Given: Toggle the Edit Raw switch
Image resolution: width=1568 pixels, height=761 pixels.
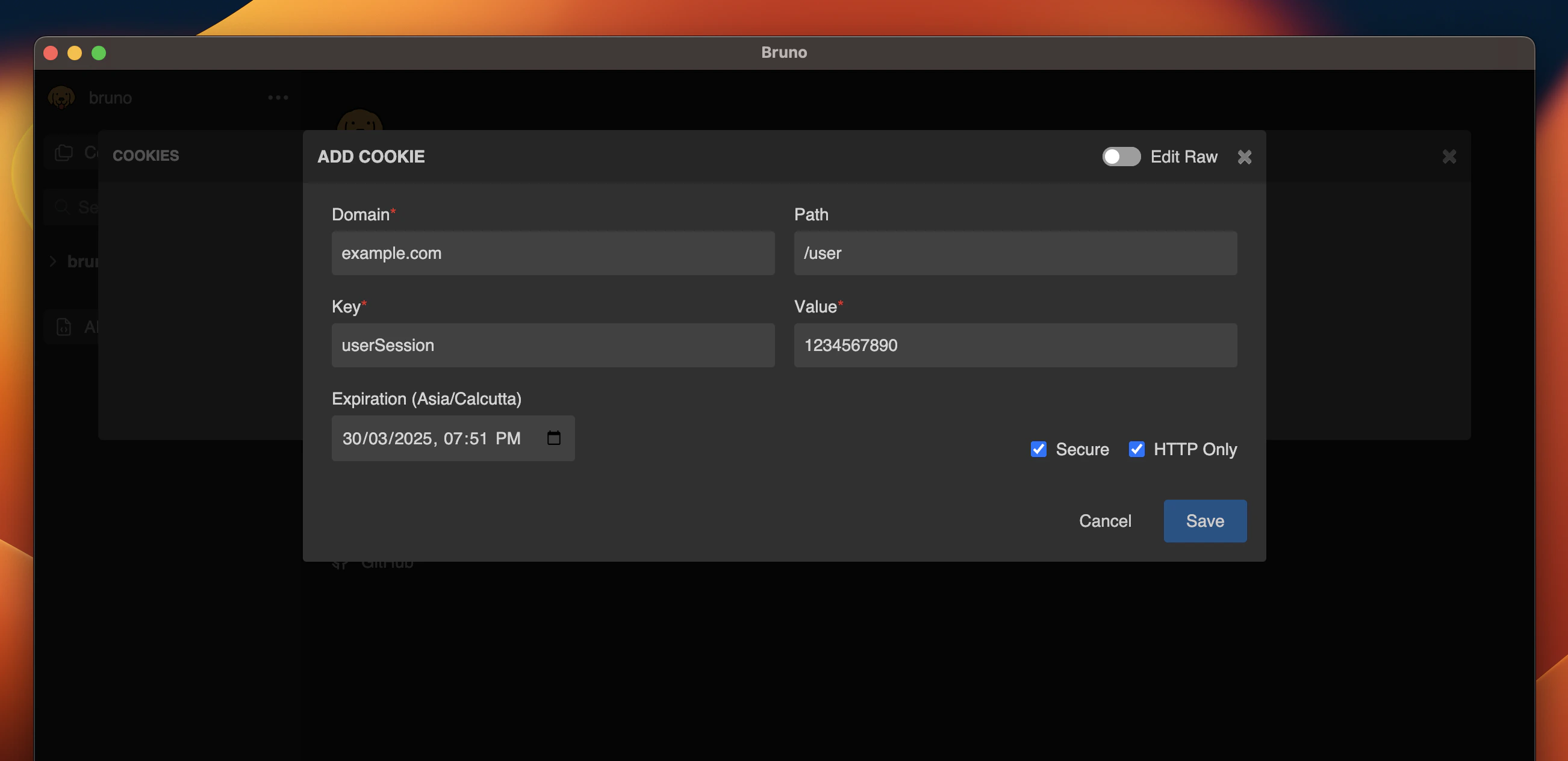Looking at the screenshot, I should pos(1121,157).
